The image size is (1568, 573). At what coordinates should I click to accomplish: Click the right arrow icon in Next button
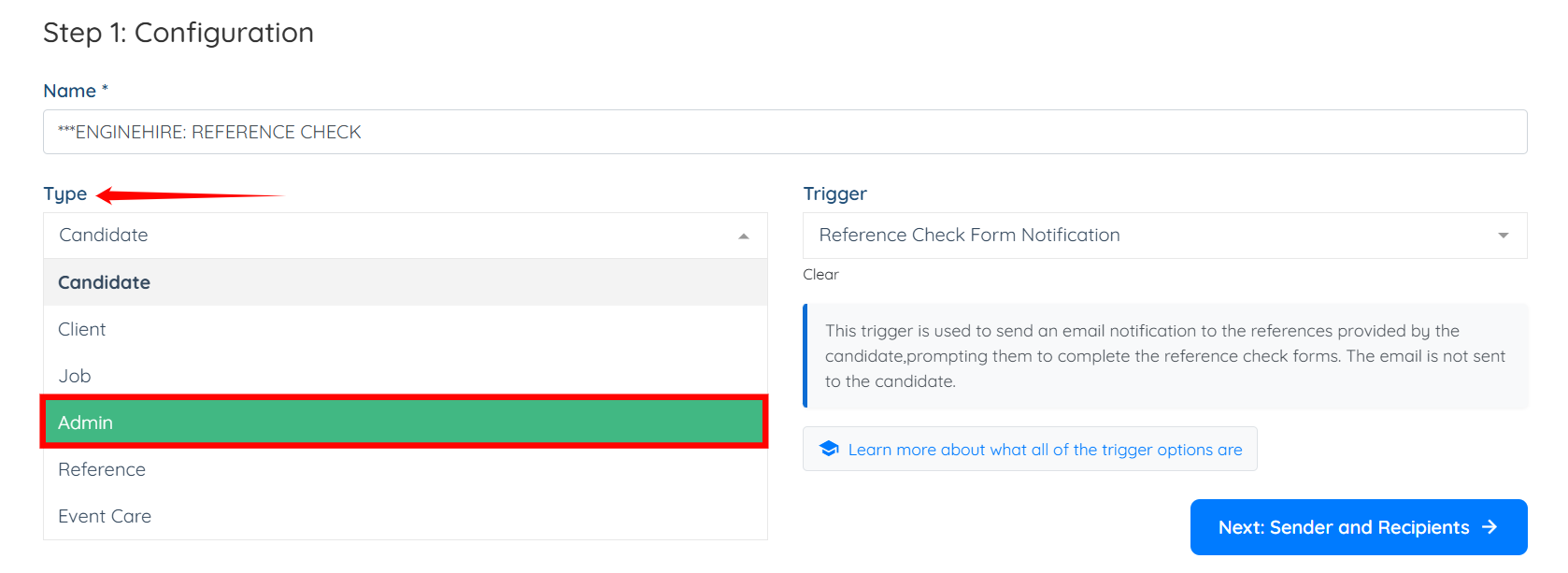click(1490, 527)
